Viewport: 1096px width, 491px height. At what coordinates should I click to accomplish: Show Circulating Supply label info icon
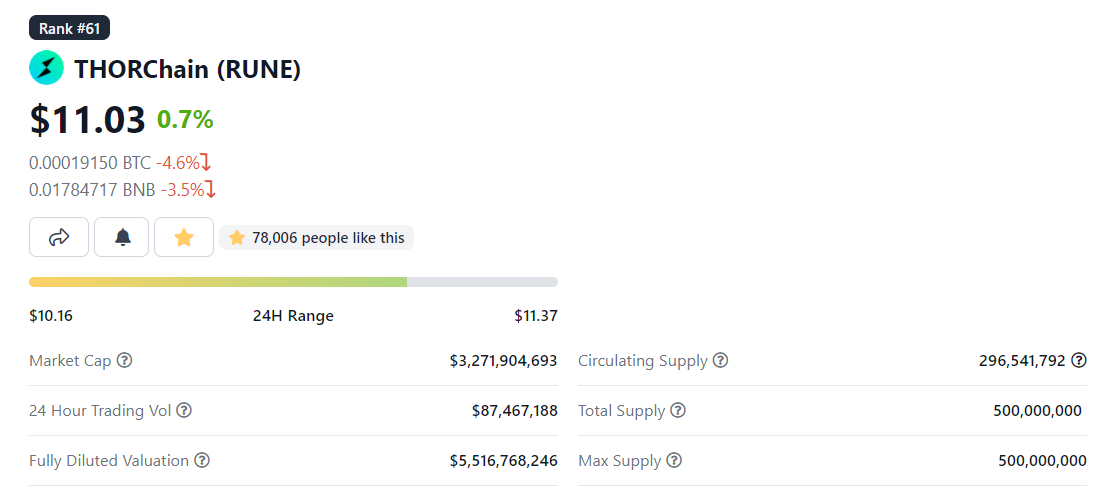[721, 361]
